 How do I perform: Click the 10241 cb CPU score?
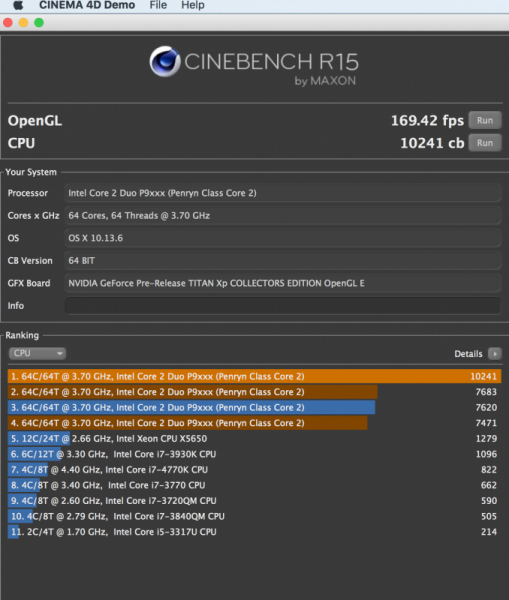pos(432,143)
